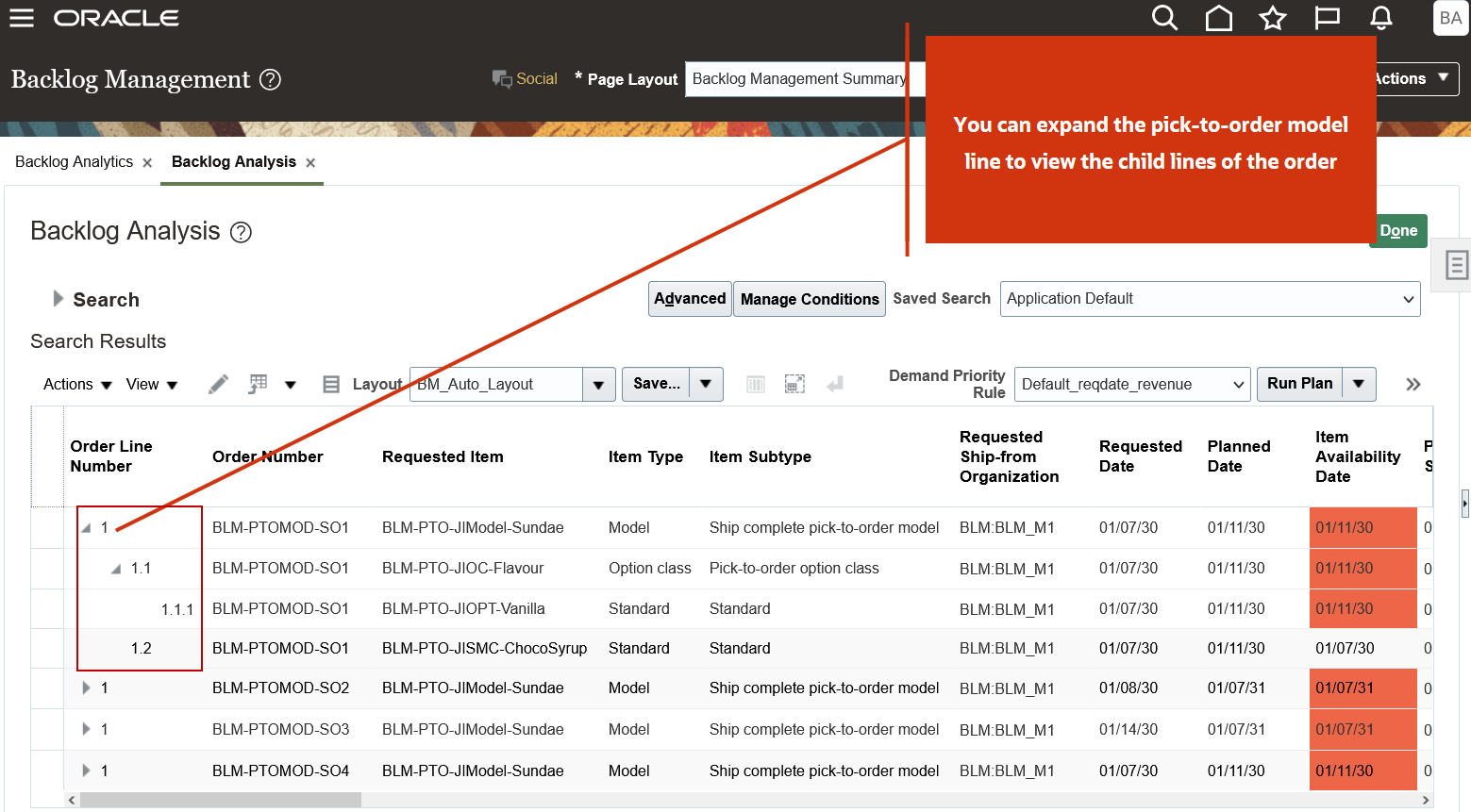Viewport: 1471px width, 812px height.
Task: Expand the Search section
Action: (59, 299)
